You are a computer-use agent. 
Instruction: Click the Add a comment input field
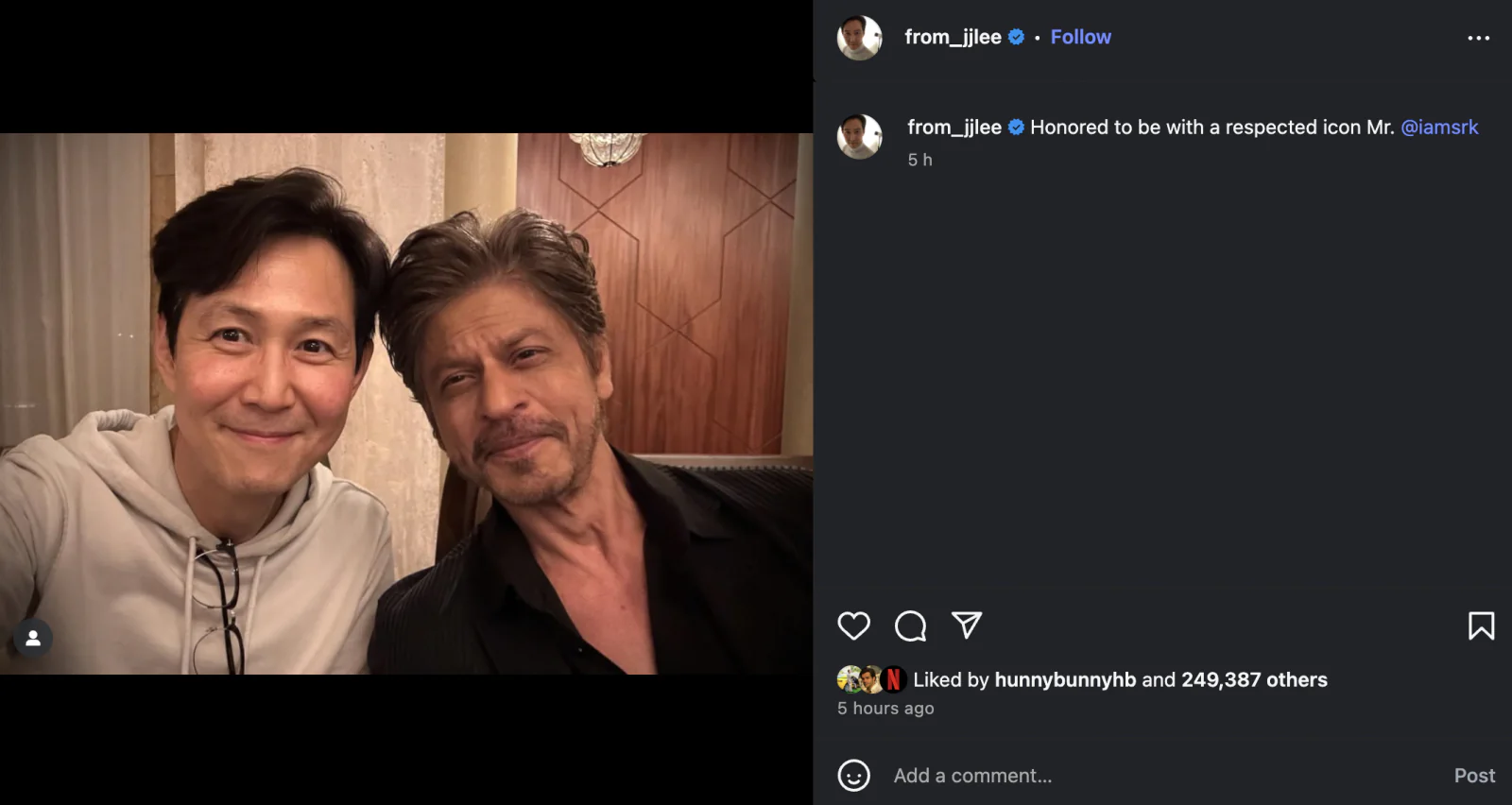coord(1039,776)
